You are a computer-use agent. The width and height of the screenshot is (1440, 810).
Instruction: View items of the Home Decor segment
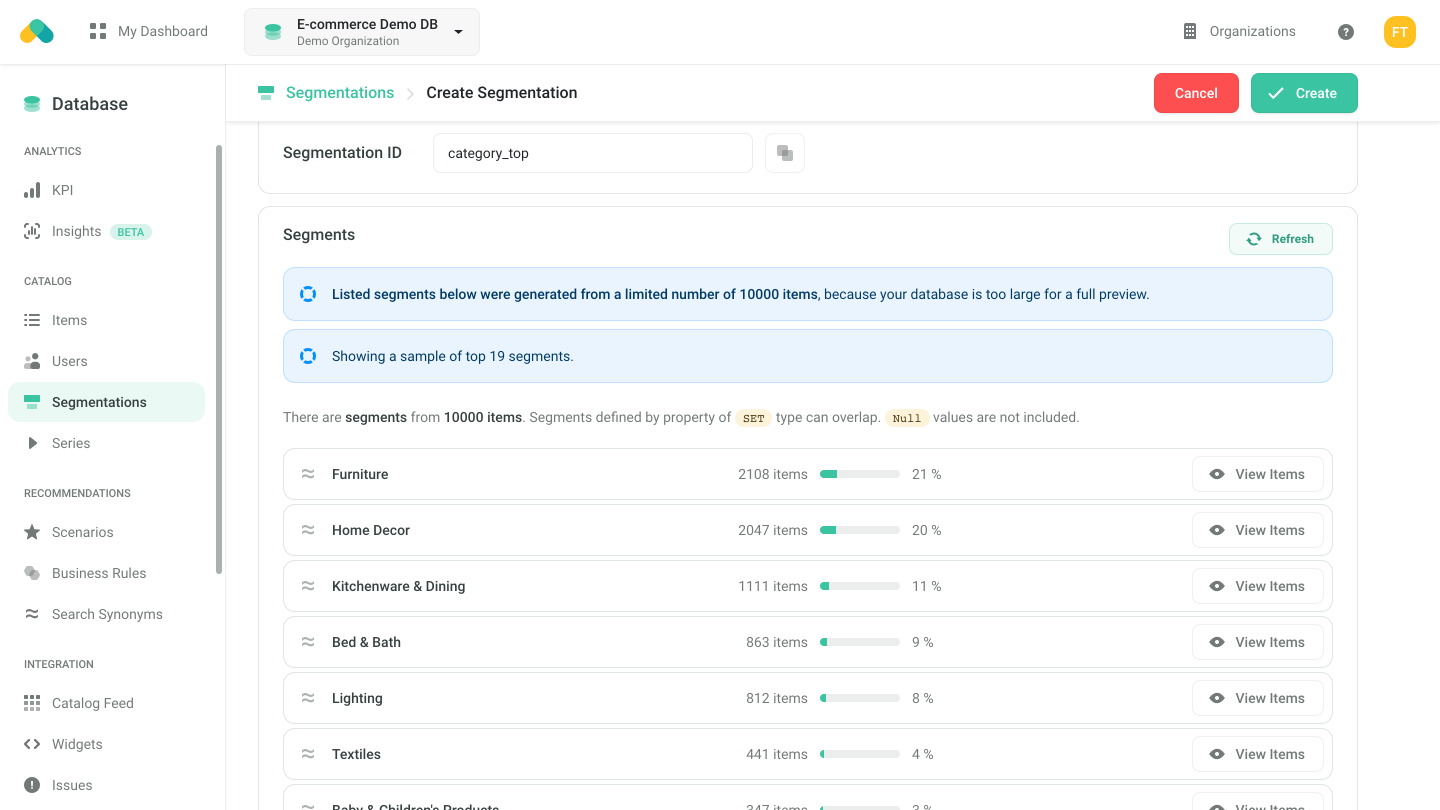tap(1257, 530)
